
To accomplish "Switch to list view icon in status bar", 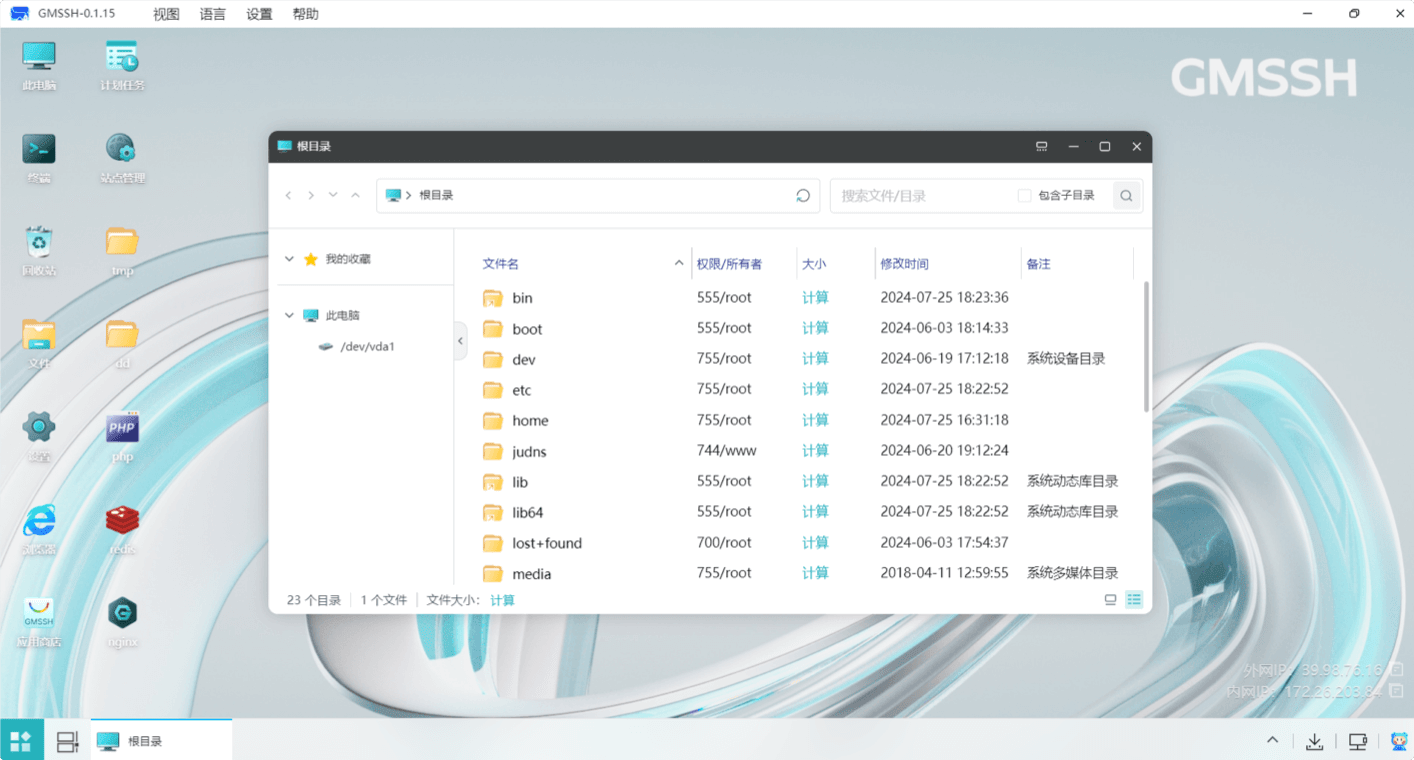I will click(x=1110, y=600).
